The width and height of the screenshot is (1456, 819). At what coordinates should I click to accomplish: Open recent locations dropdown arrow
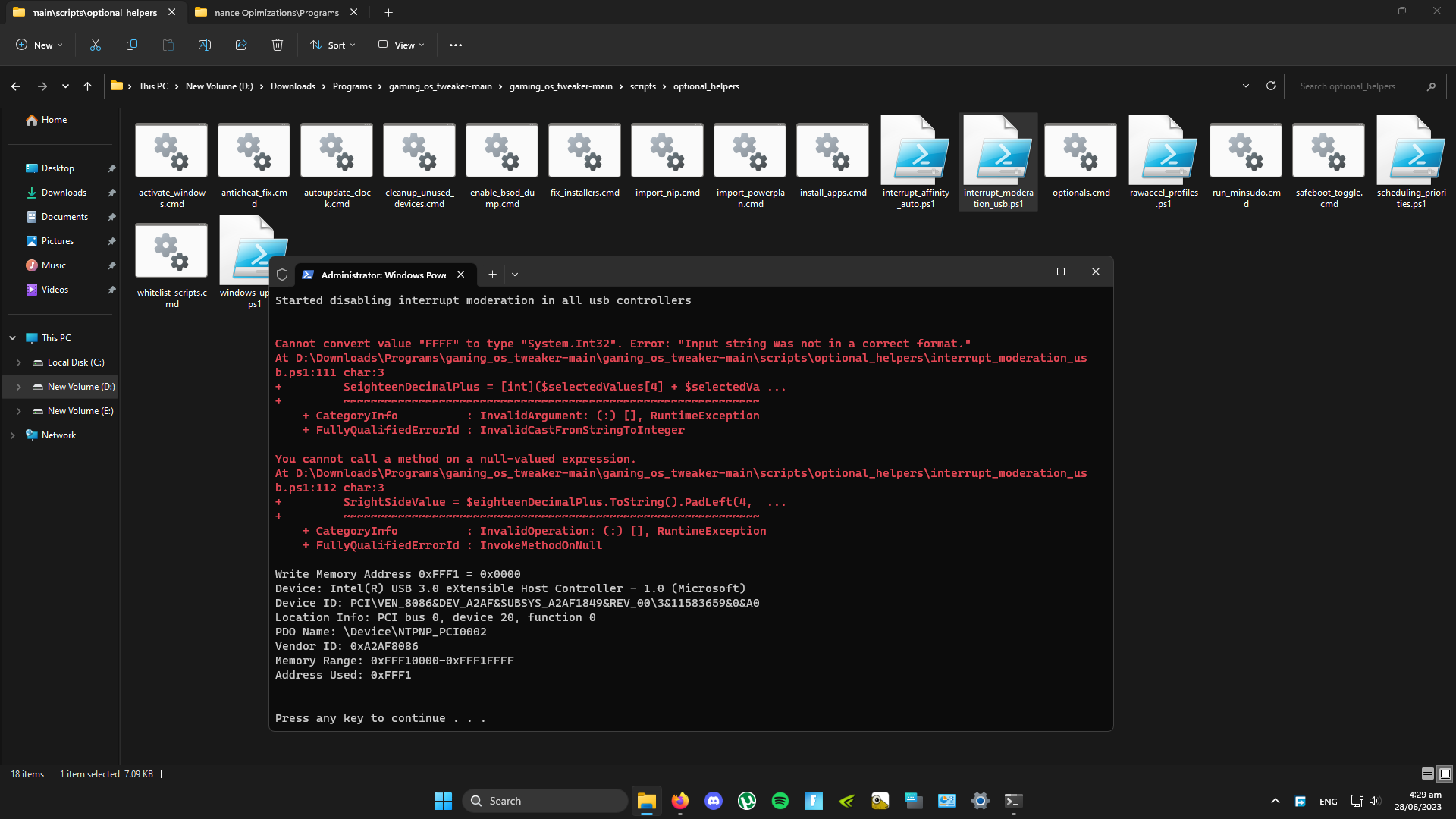[x=65, y=86]
